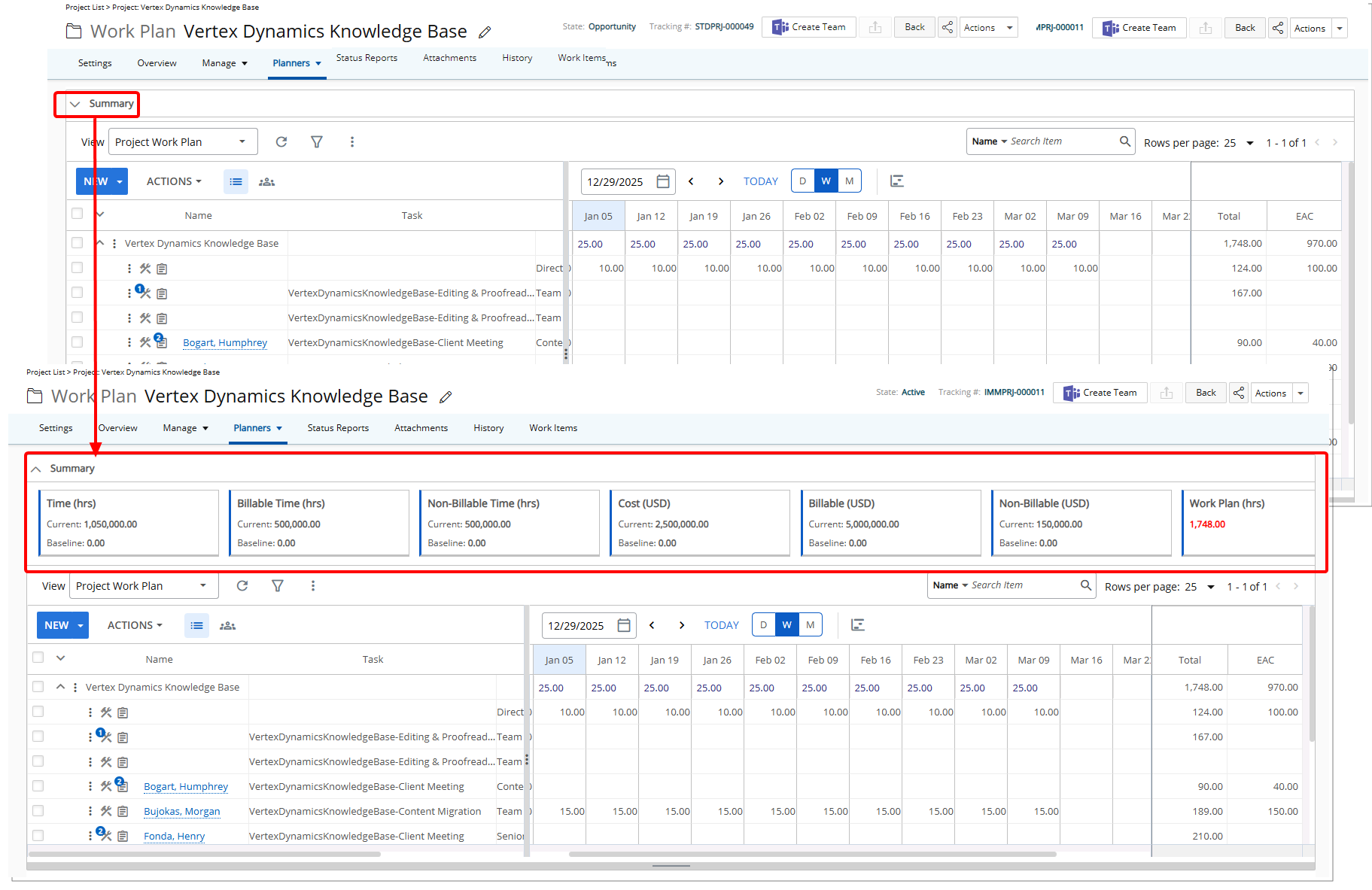Switch to Month view in the foreground planner
The width and height of the screenshot is (1372, 890).
(810, 624)
